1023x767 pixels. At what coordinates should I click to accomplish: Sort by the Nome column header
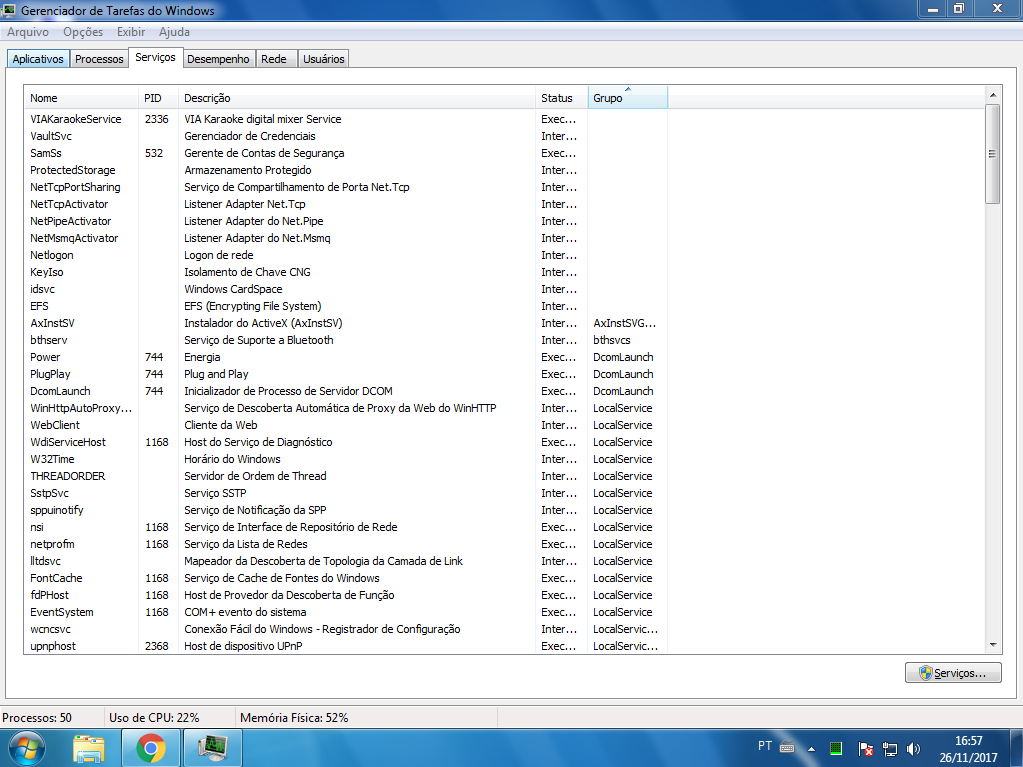pyautogui.click(x=81, y=98)
